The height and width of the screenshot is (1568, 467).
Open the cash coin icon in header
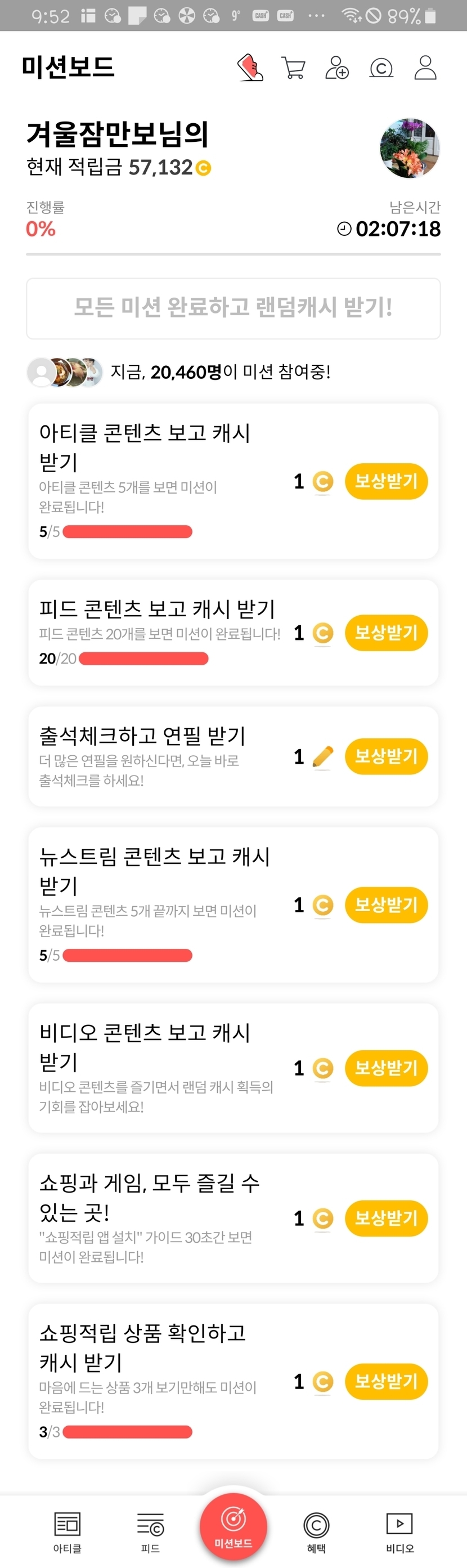point(381,68)
